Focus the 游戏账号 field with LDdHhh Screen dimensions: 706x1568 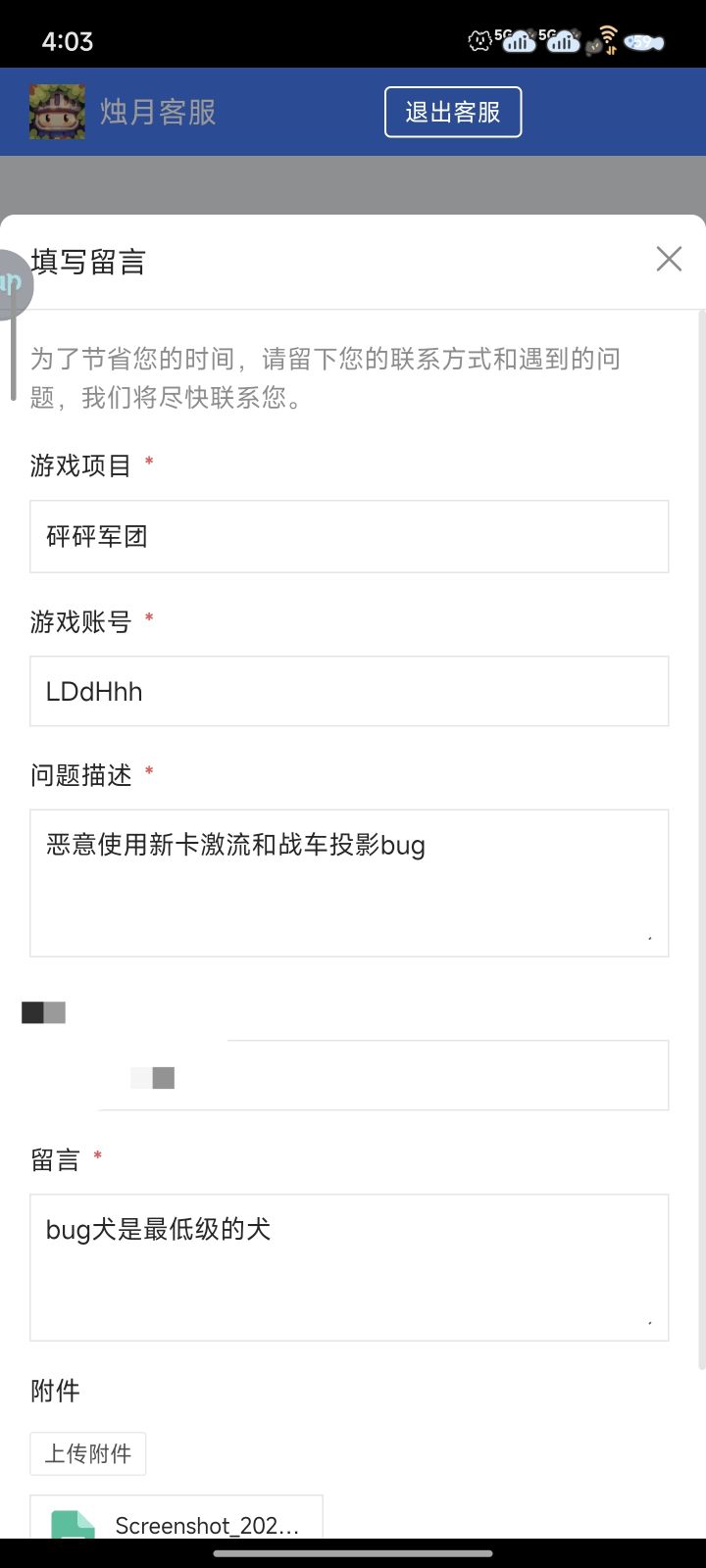(x=349, y=691)
